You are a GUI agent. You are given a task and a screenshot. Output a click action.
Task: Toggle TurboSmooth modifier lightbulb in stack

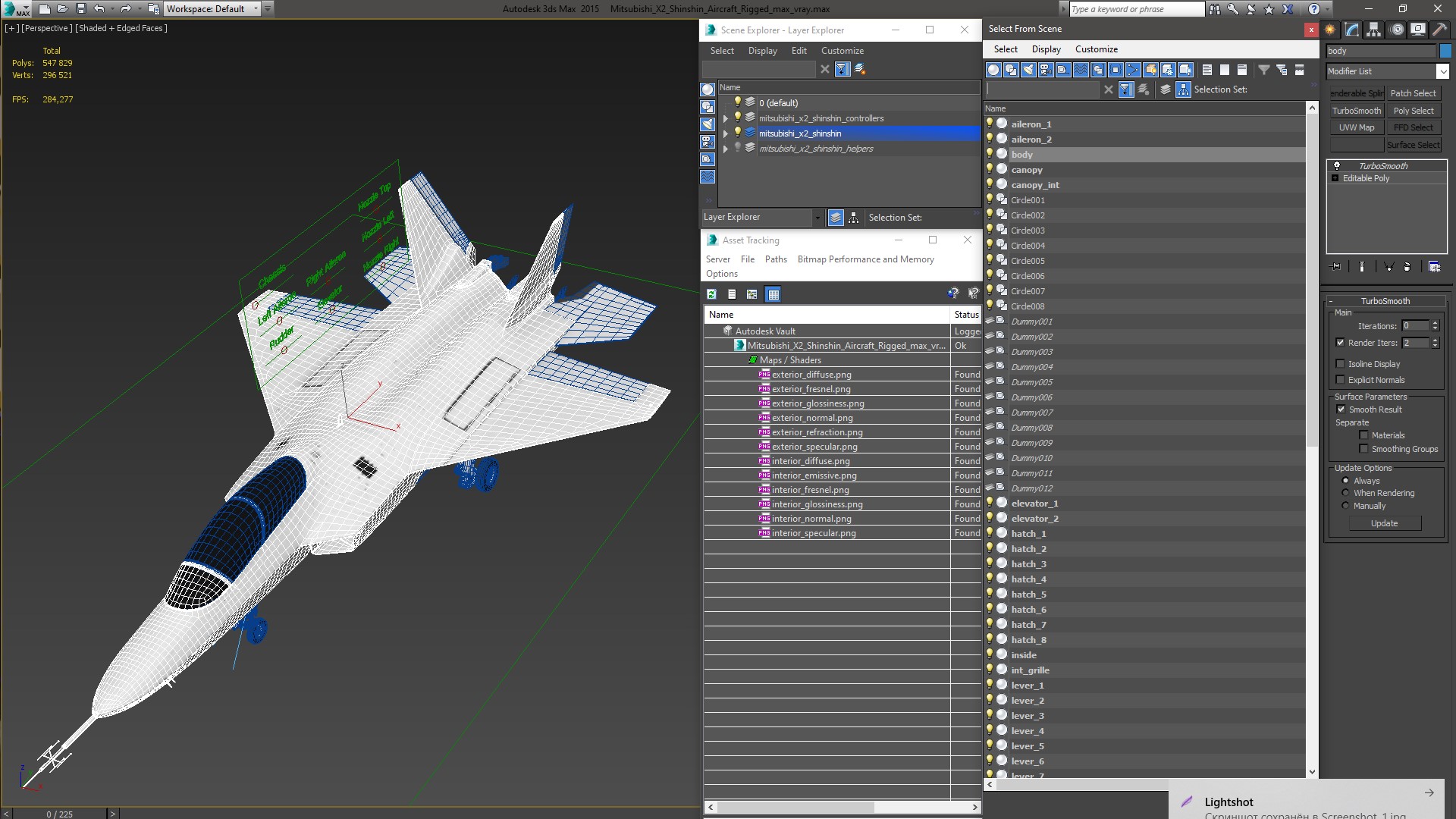point(1337,166)
